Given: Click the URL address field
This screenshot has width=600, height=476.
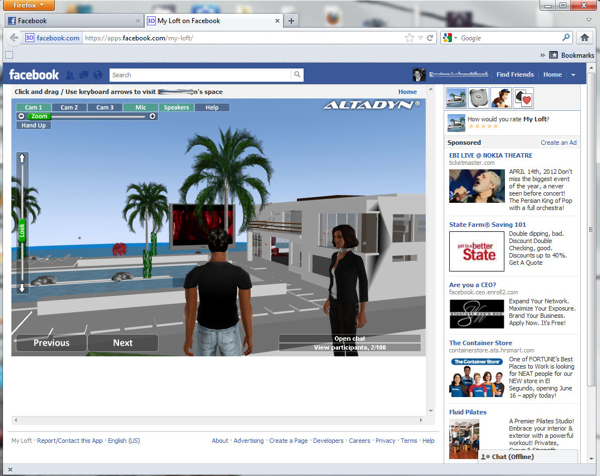Looking at the screenshot, I should 243,38.
